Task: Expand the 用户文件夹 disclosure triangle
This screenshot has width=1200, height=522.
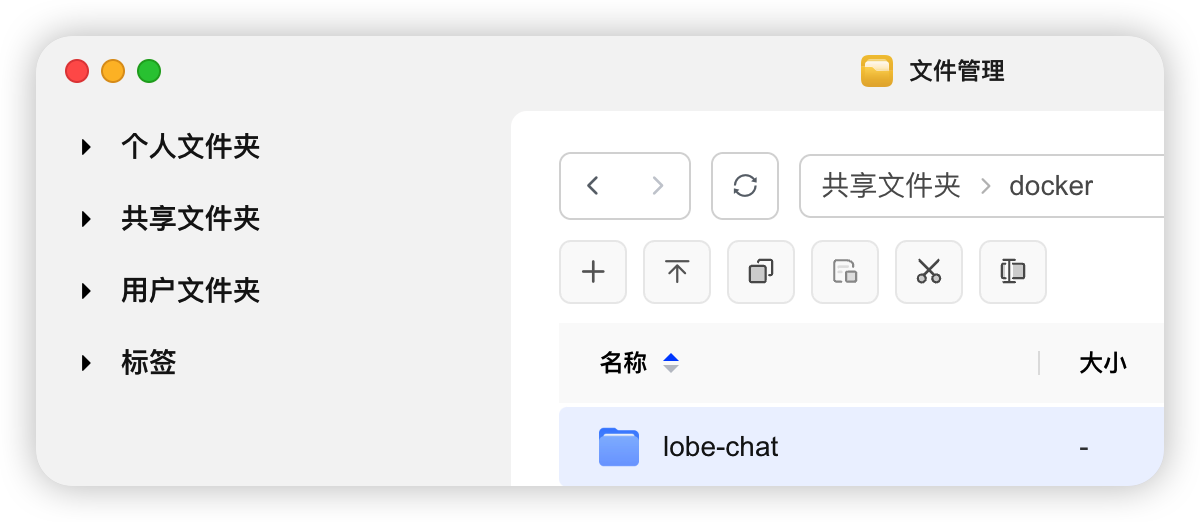Action: pyautogui.click(x=87, y=292)
